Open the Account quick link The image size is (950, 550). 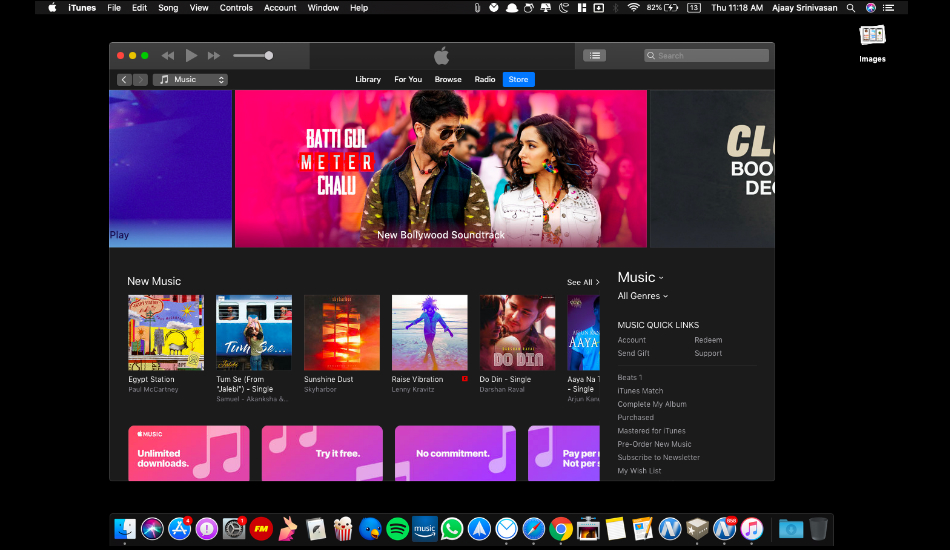(631, 340)
